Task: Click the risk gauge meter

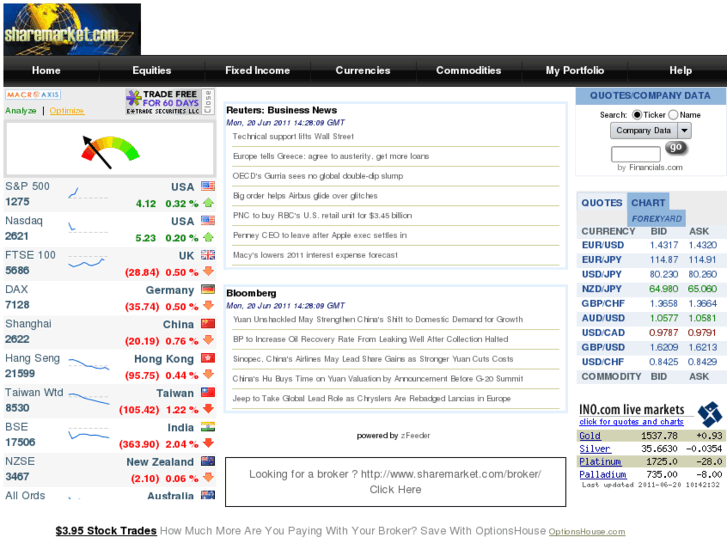Action: pyautogui.click(x=110, y=150)
